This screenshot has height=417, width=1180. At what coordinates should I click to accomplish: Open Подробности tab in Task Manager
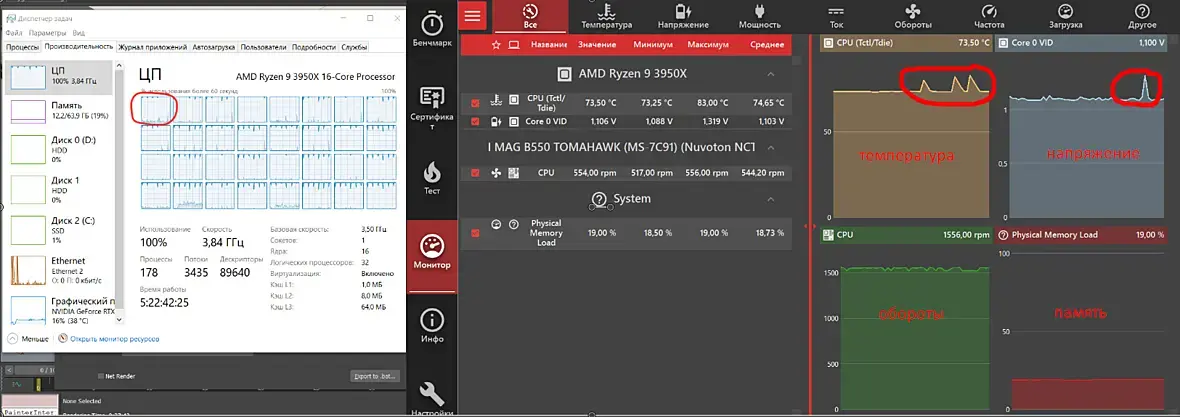314,47
